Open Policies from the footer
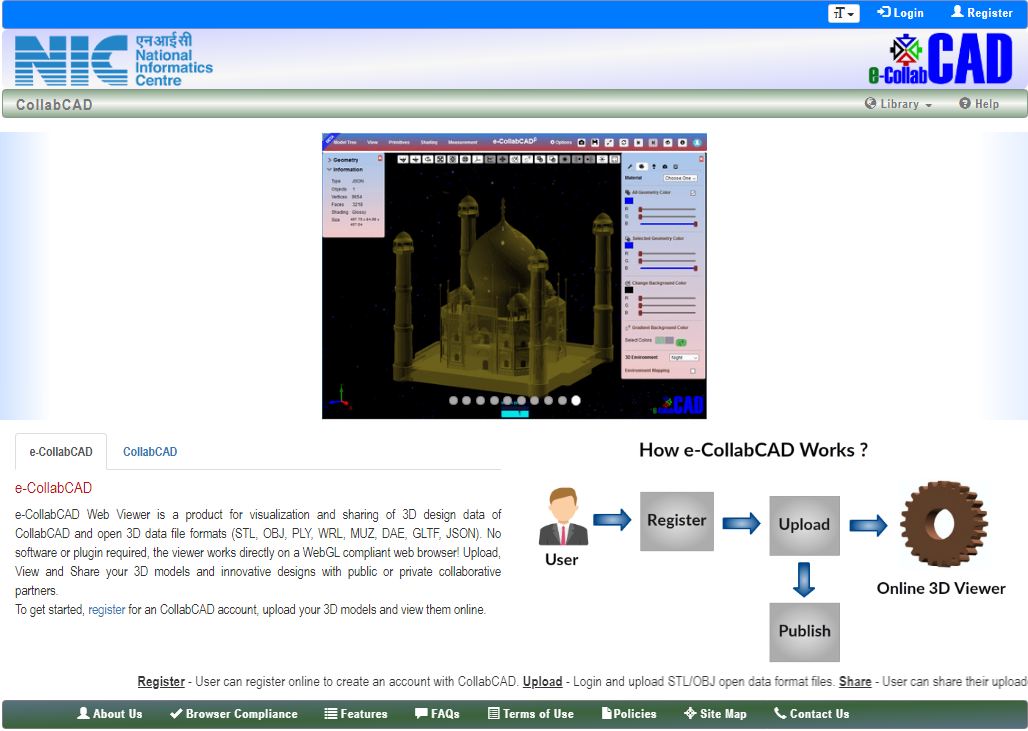This screenshot has height=731, width=1028. point(629,714)
